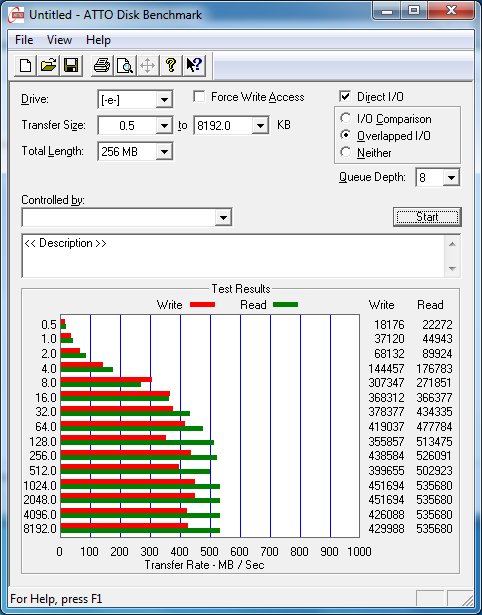Expand the Drive selection dropdown
Viewport: 482px width, 615px height.
(164, 100)
